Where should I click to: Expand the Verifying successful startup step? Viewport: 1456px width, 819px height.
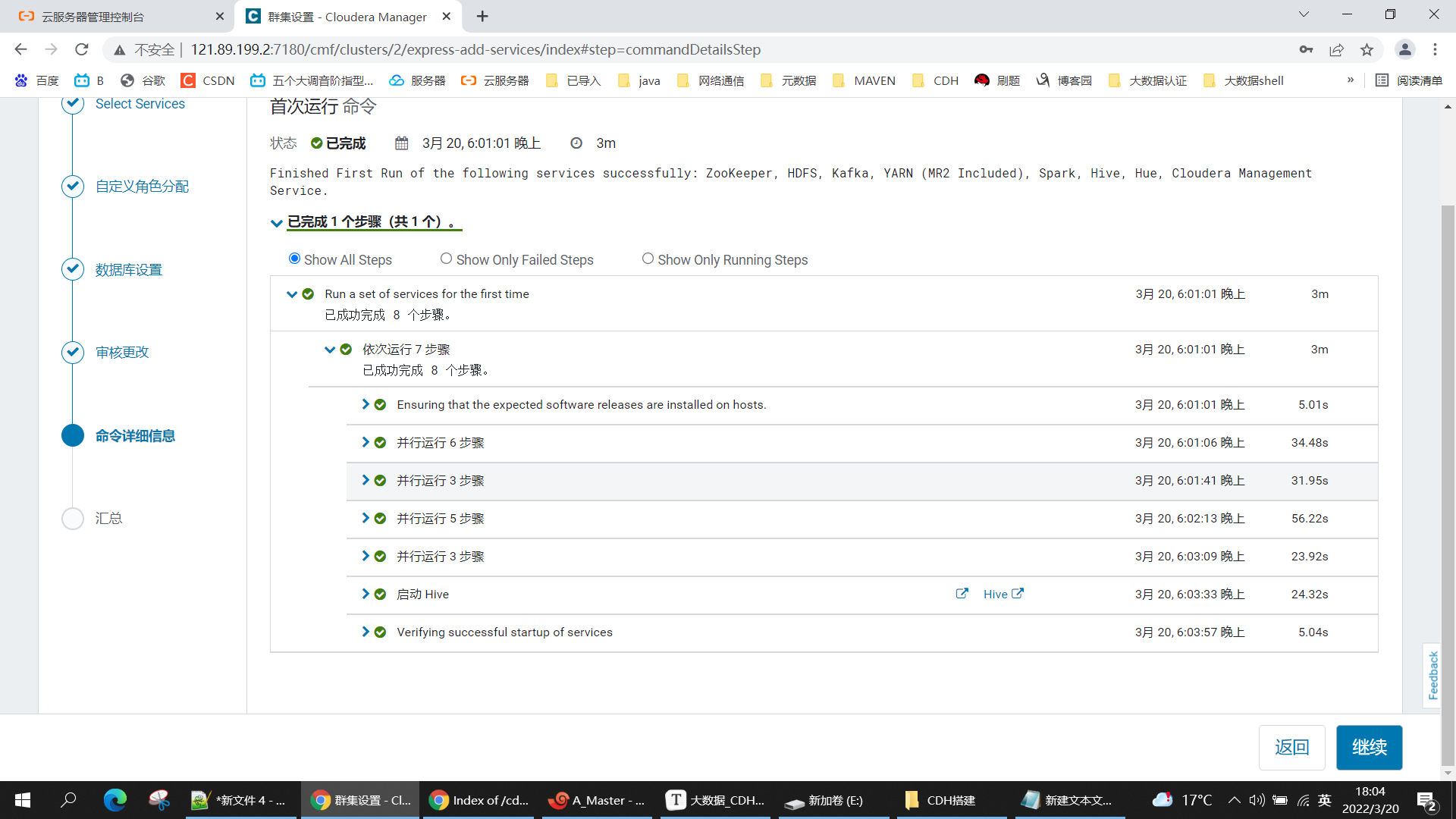tap(366, 632)
